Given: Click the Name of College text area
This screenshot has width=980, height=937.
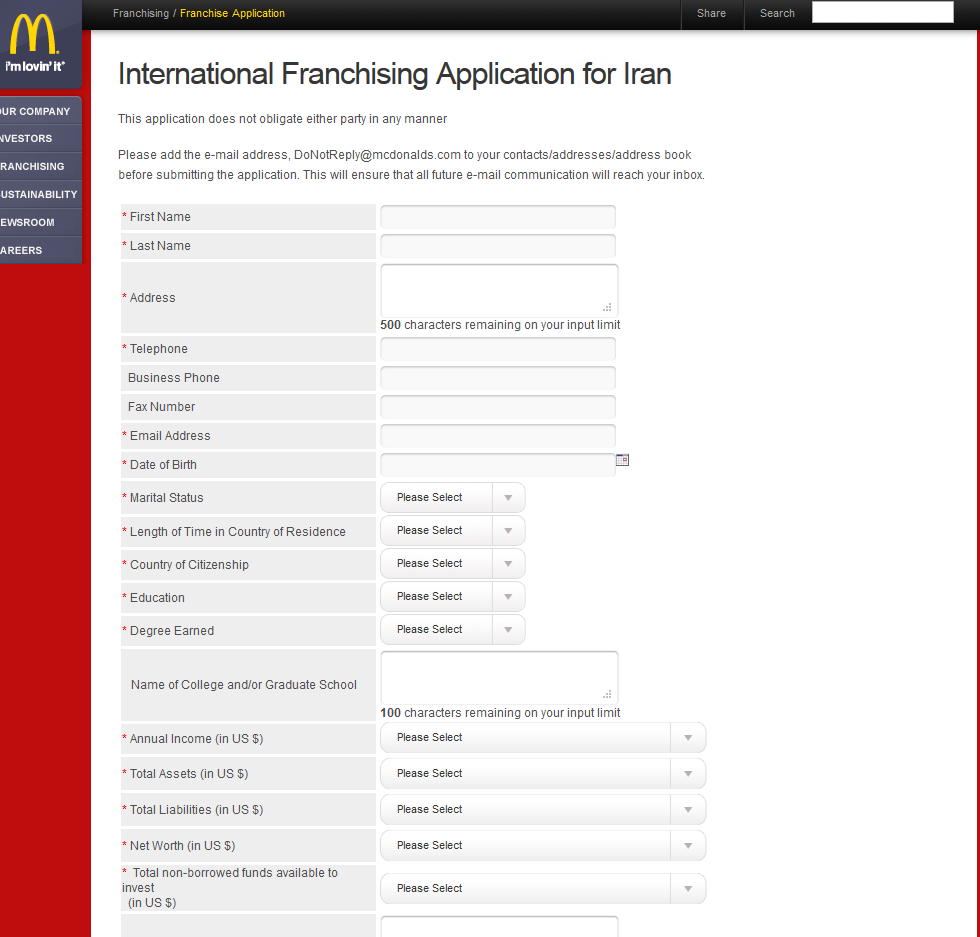Looking at the screenshot, I should [499, 678].
